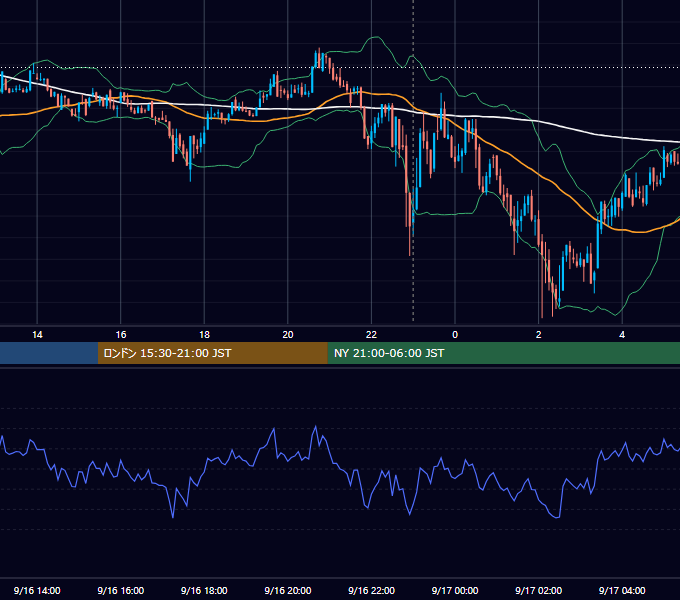Click the 22 hour label on price chart axis
The image size is (680, 600).
click(371, 335)
